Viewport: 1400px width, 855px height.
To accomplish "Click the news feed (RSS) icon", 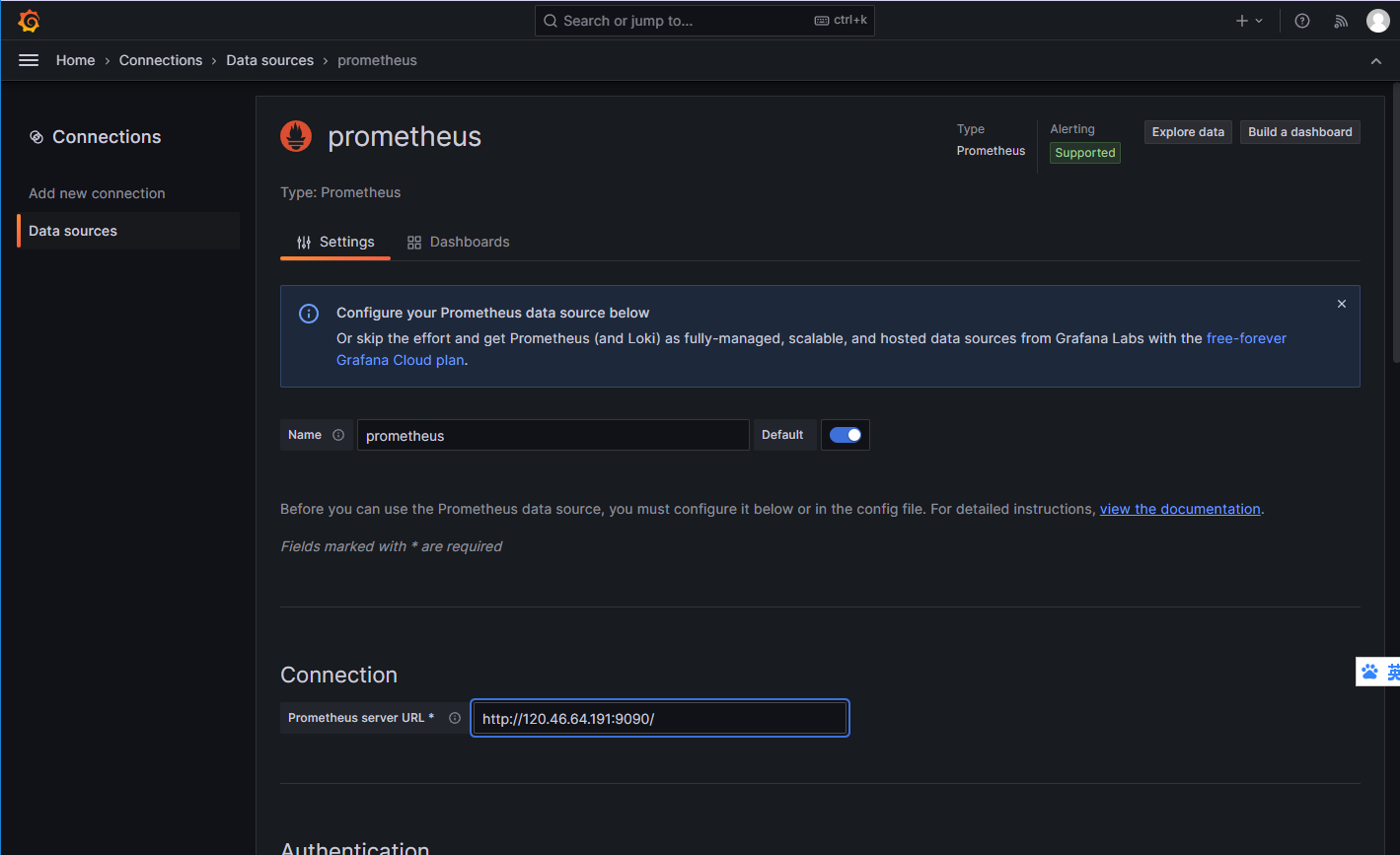I will coord(1340,20).
